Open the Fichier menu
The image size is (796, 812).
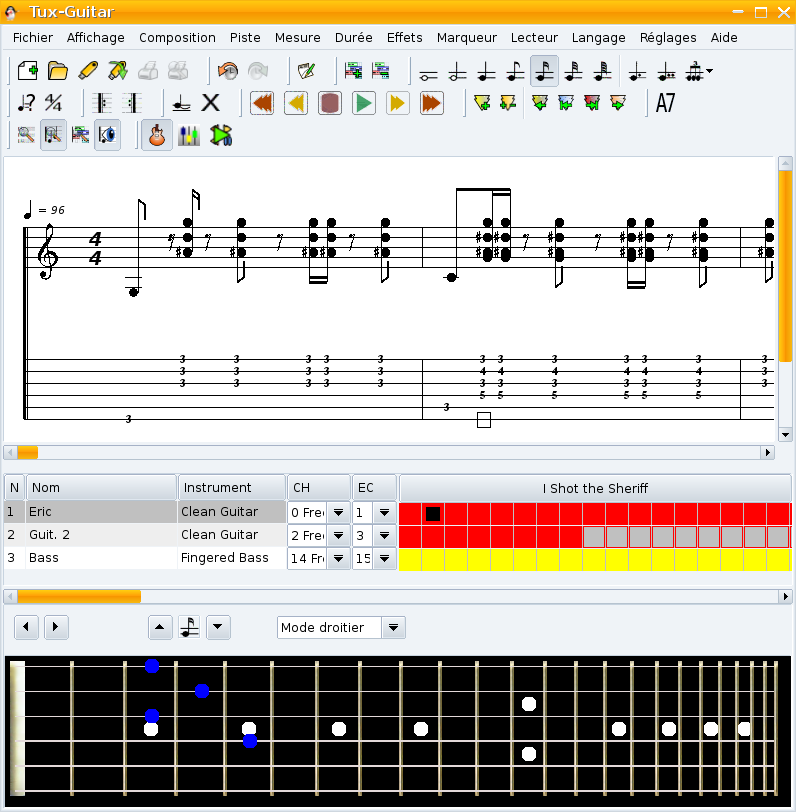pos(33,38)
